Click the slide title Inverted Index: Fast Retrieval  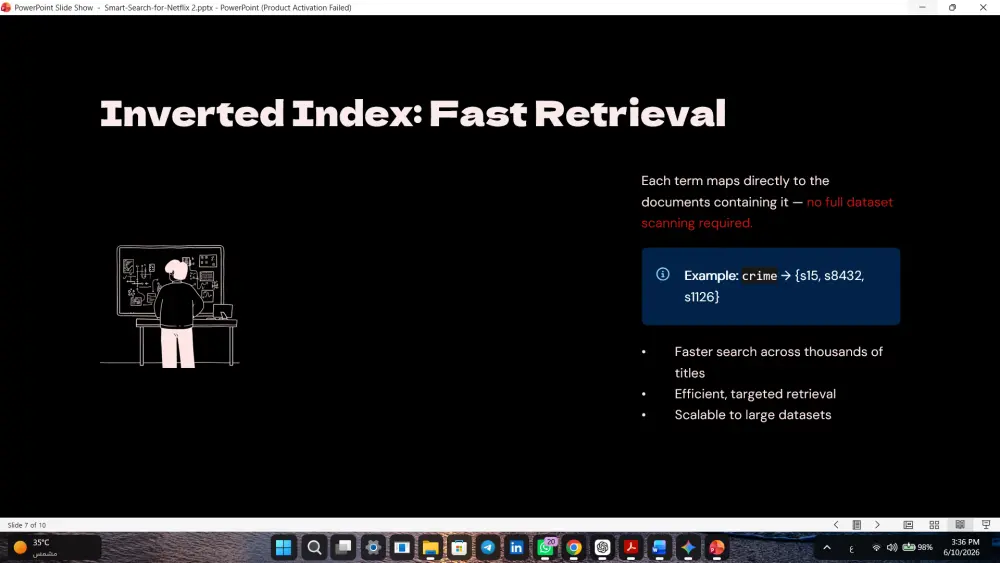(413, 113)
